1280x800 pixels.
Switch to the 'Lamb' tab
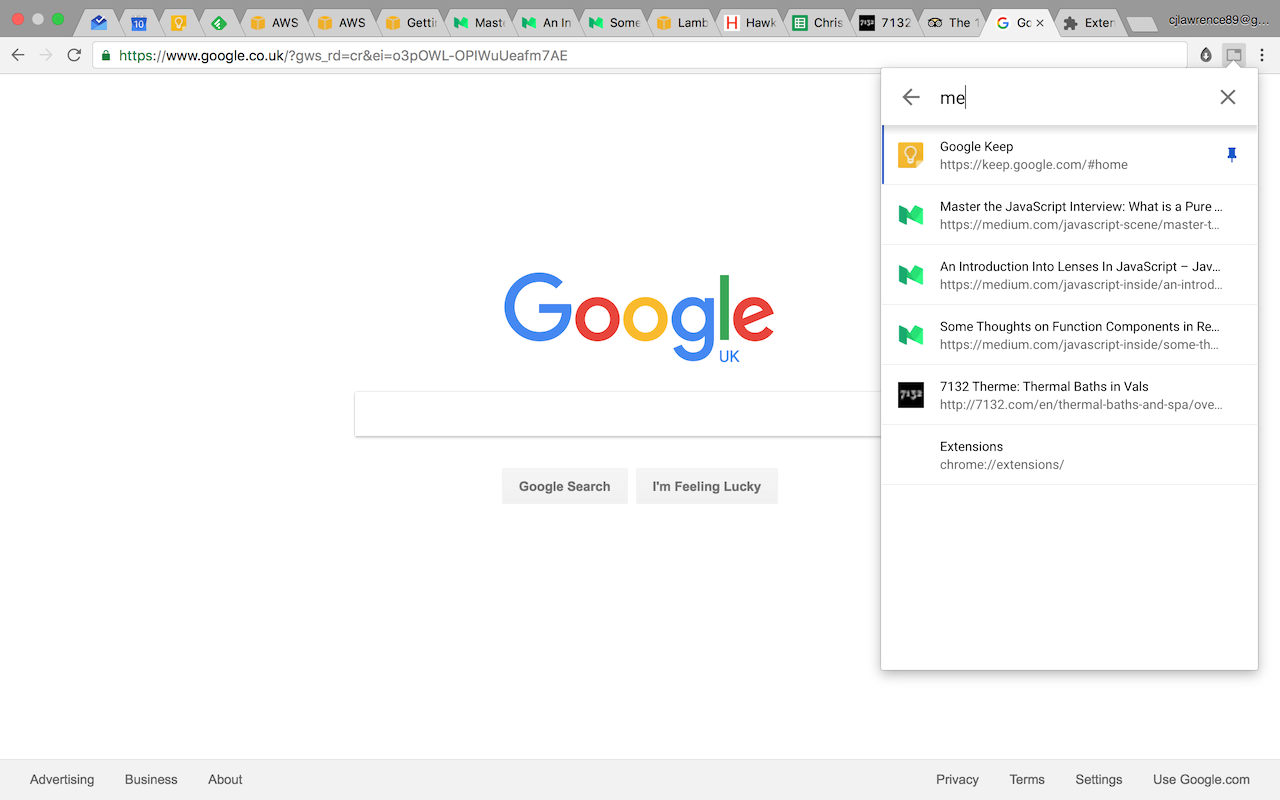pos(682,22)
